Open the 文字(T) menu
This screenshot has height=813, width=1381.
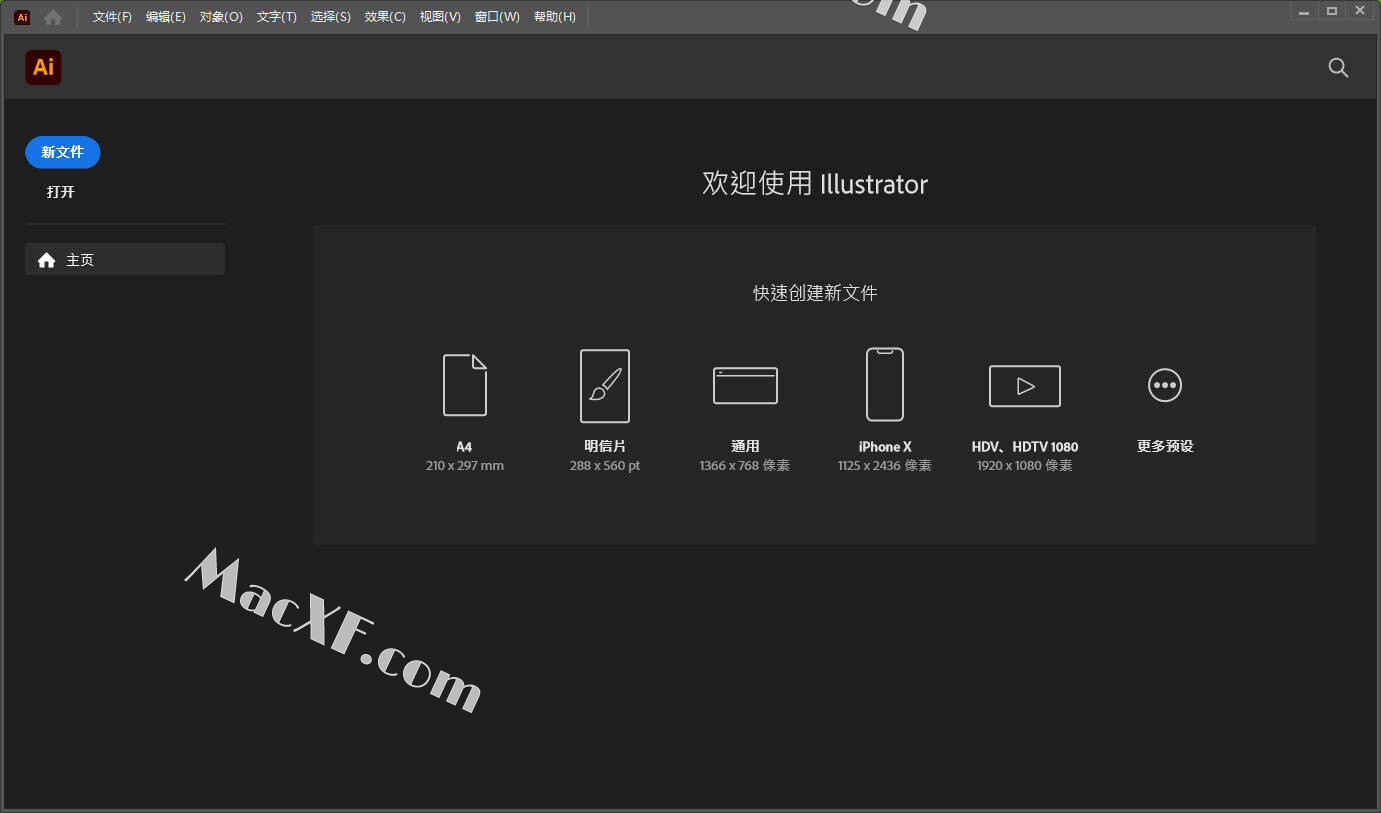click(277, 17)
